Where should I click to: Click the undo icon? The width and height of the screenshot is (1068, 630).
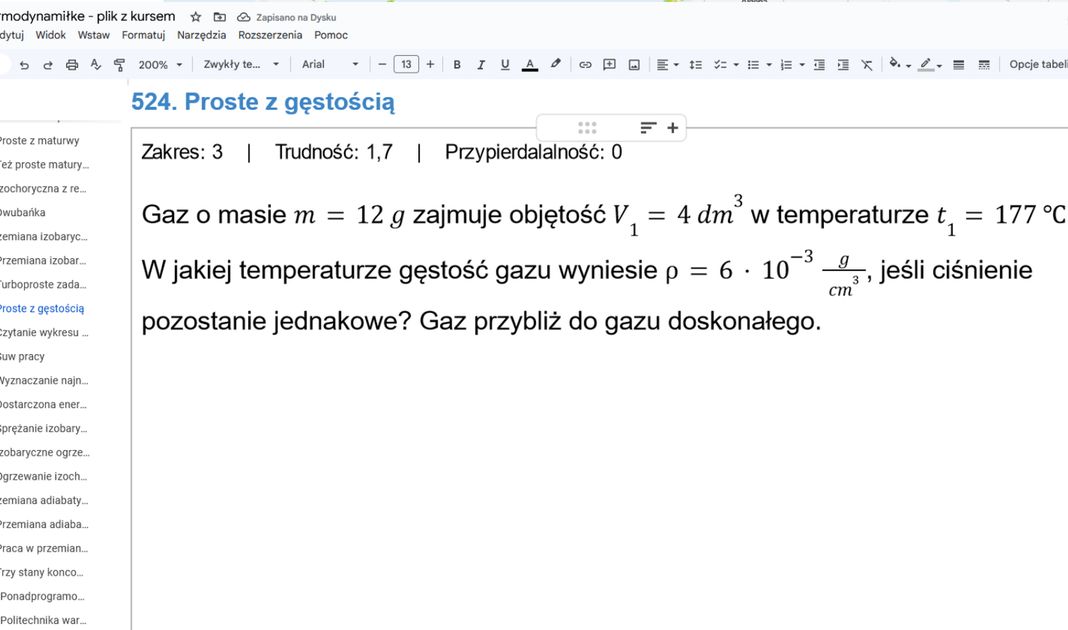tap(25, 64)
